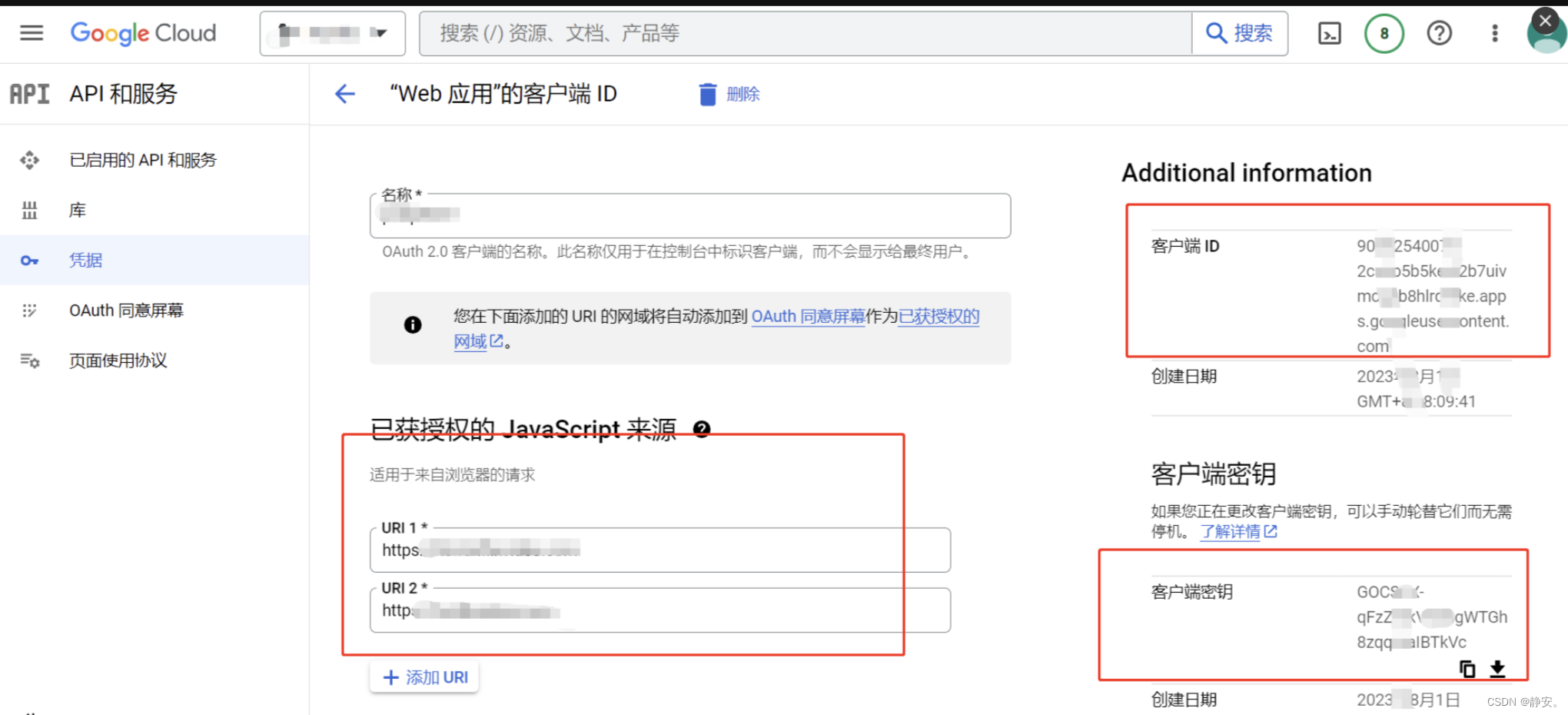Copy the 客户端密钥 to clipboard
The width and height of the screenshot is (1568, 715).
1467,669
